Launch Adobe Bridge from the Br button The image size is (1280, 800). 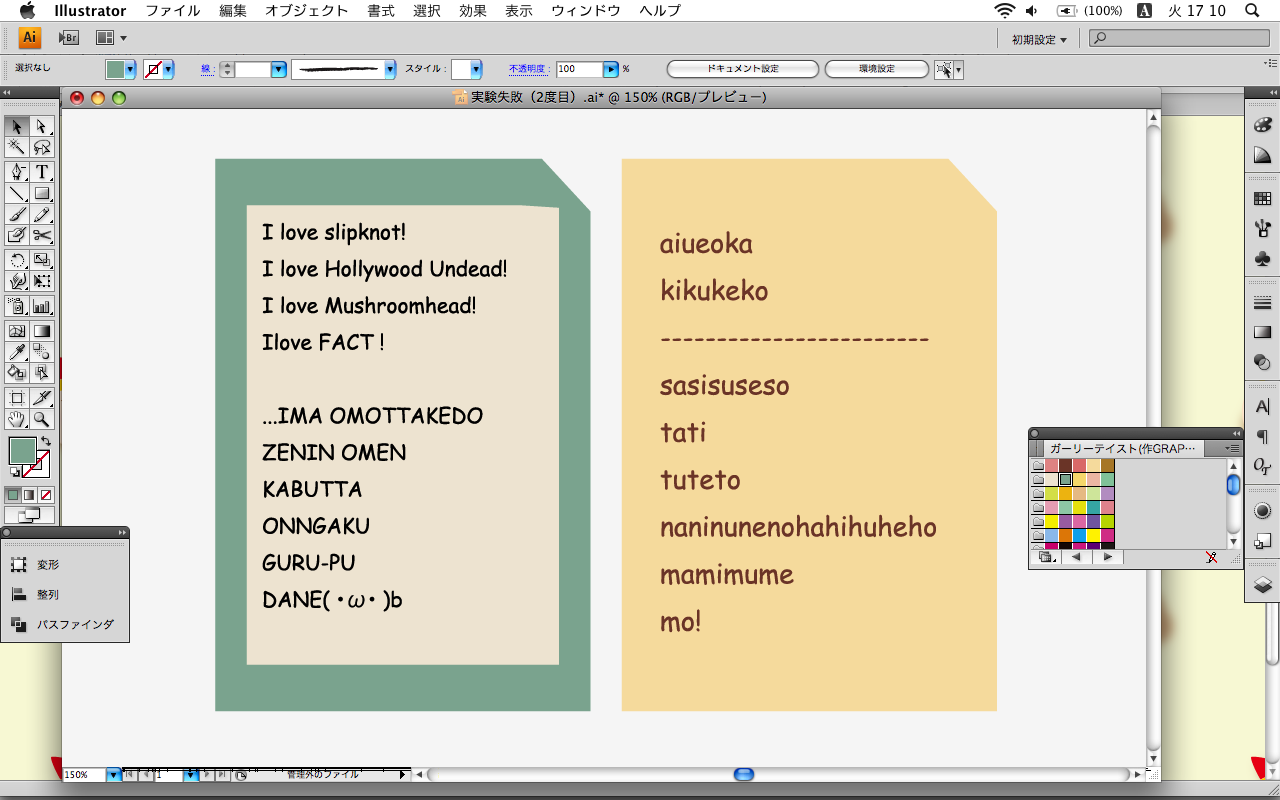click(68, 38)
